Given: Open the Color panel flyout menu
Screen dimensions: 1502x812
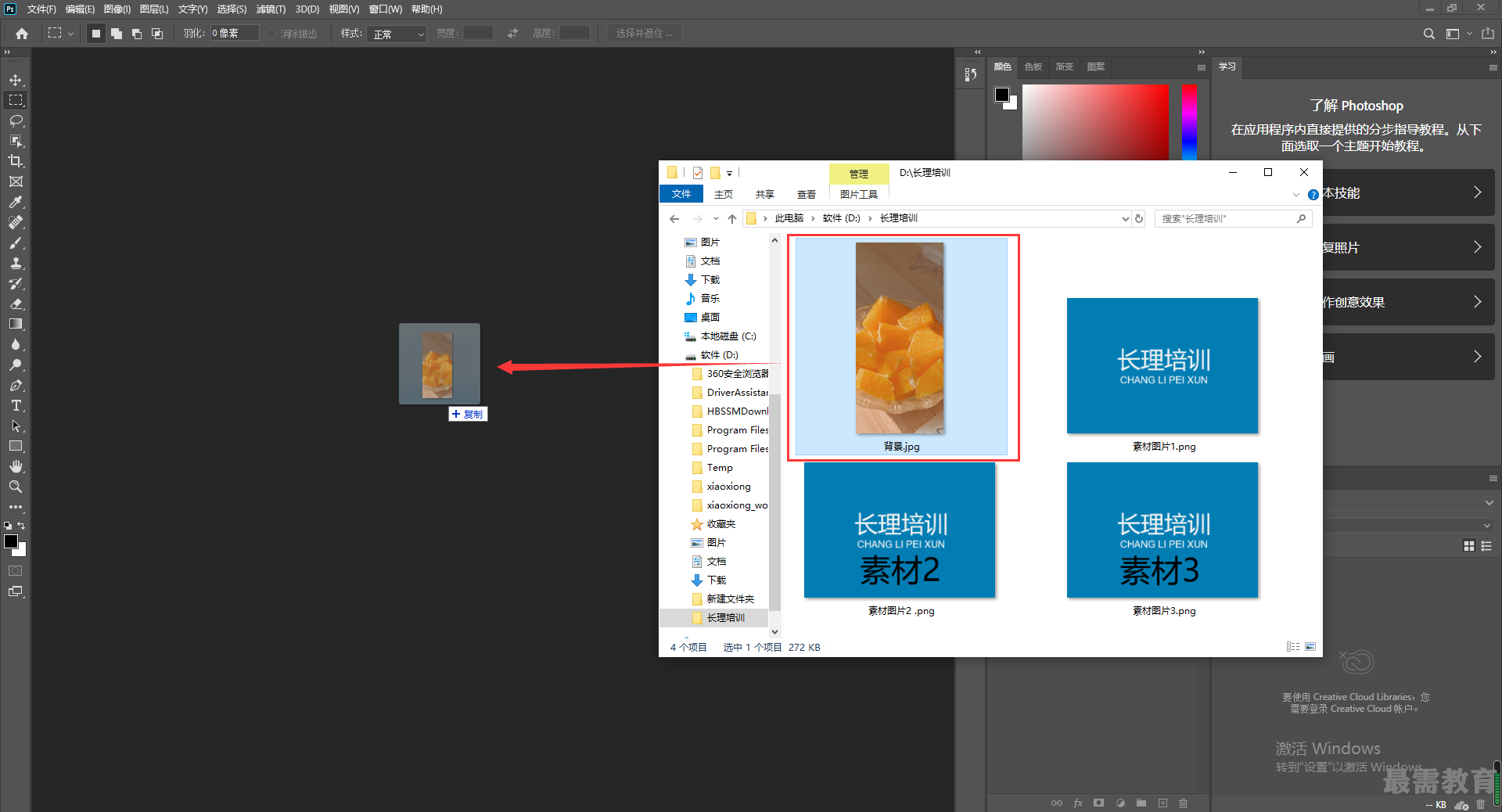Looking at the screenshot, I should (x=1201, y=67).
